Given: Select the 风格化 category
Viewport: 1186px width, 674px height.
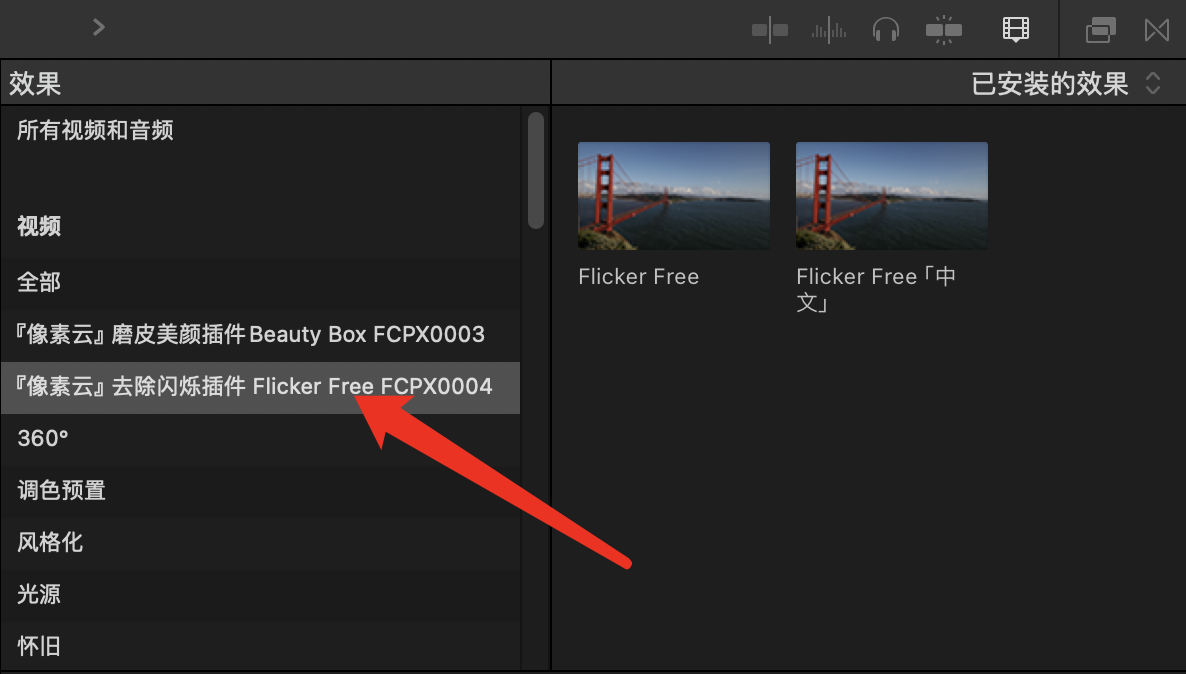Looking at the screenshot, I should (260, 542).
